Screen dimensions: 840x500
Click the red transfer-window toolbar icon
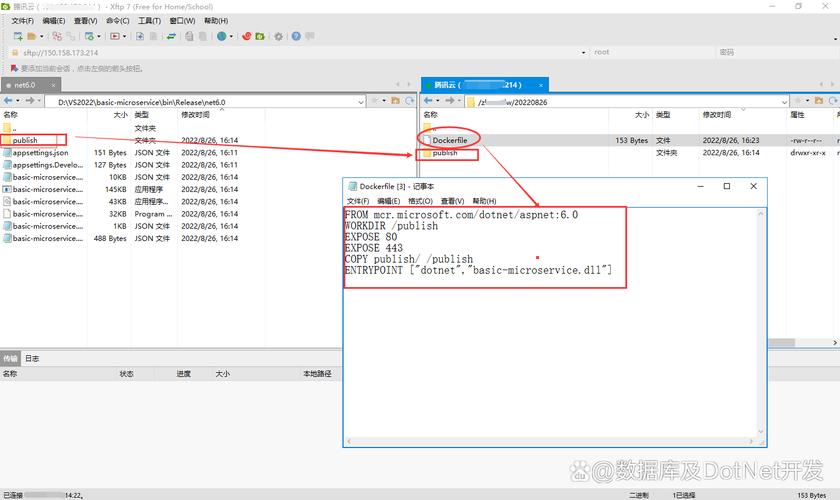tap(115, 36)
